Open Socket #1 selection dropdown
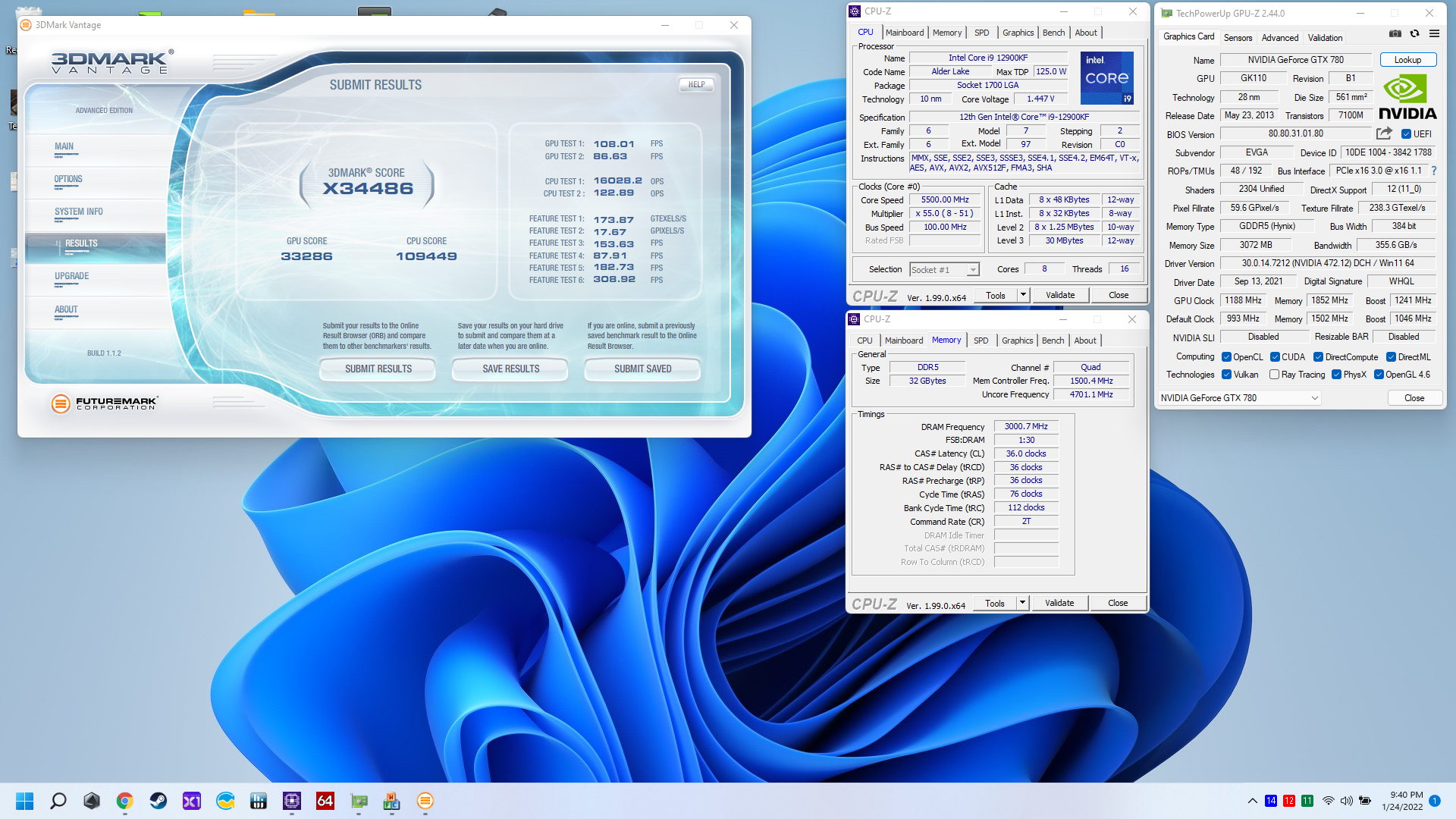1456x819 pixels. tap(944, 270)
